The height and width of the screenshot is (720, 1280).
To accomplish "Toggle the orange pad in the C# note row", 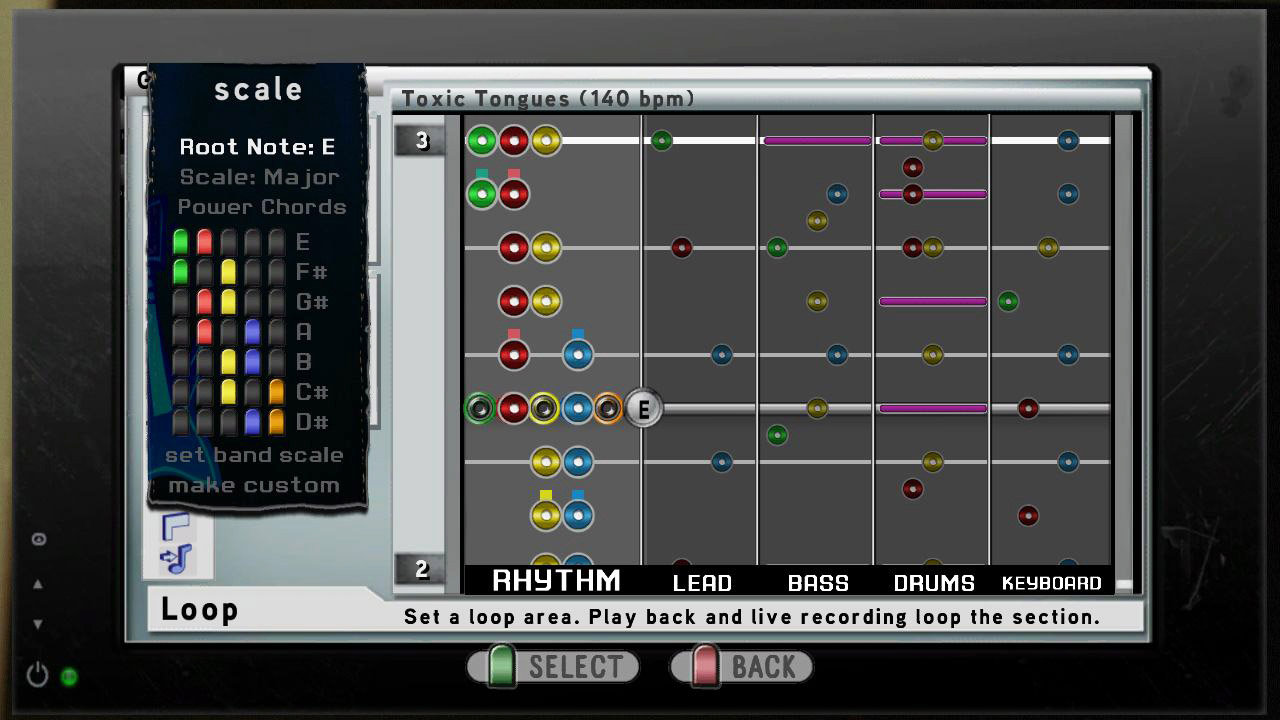I will 275,392.
